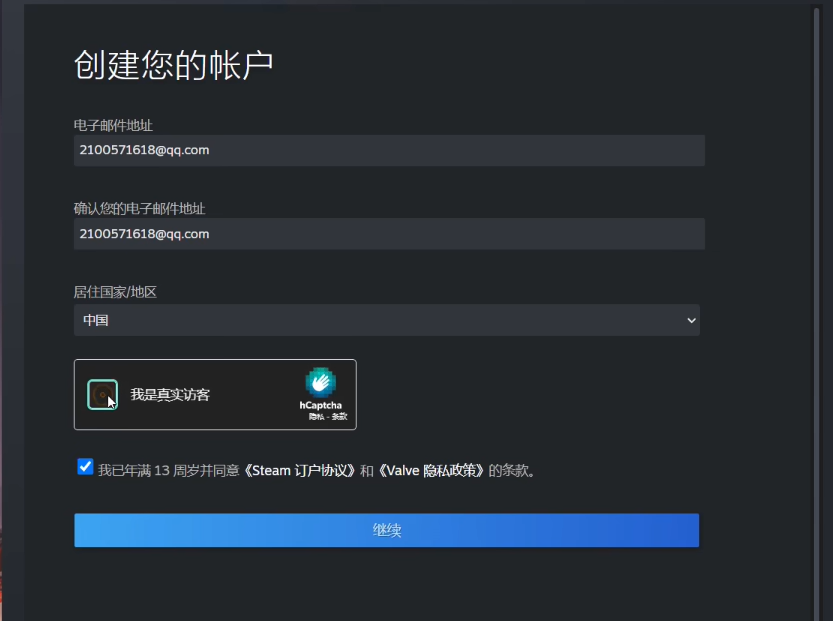Open hCaptcha 隐私 link
The height and width of the screenshot is (621, 833).
tap(317, 416)
